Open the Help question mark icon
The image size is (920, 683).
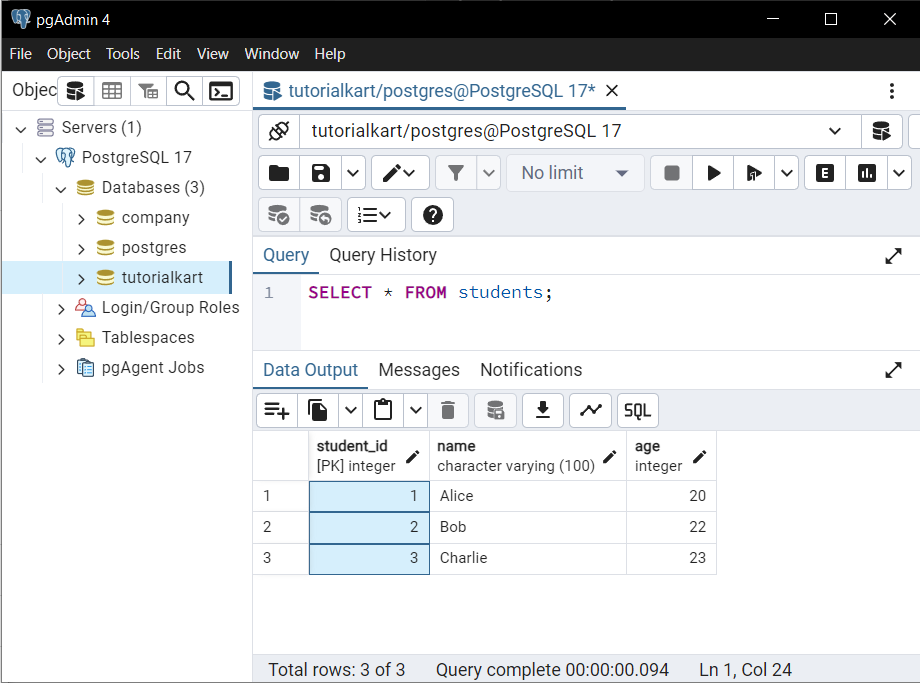click(x=432, y=215)
